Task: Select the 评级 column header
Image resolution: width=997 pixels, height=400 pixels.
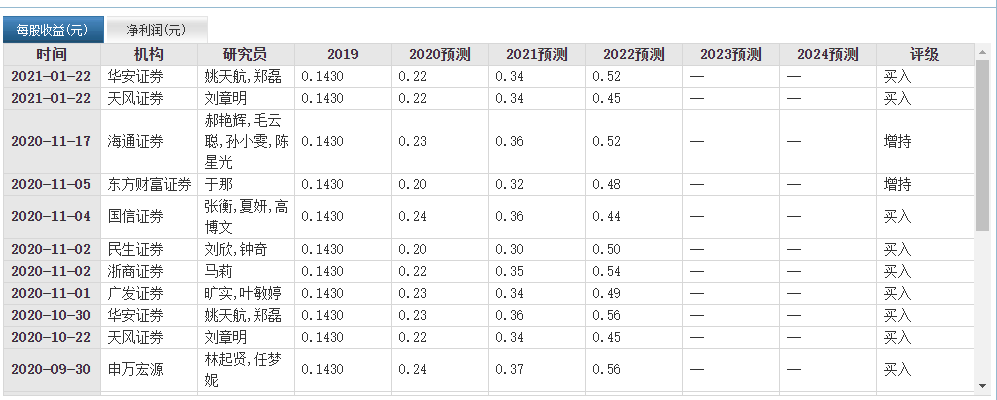Action: [x=924, y=55]
